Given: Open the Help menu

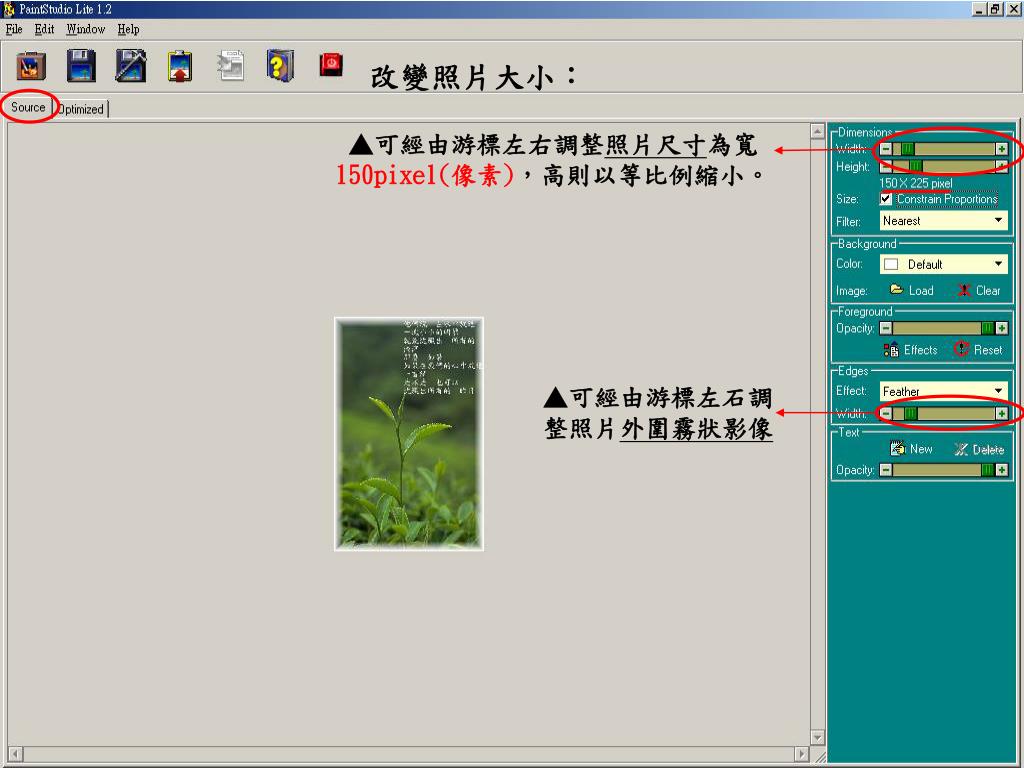Looking at the screenshot, I should 128,29.
